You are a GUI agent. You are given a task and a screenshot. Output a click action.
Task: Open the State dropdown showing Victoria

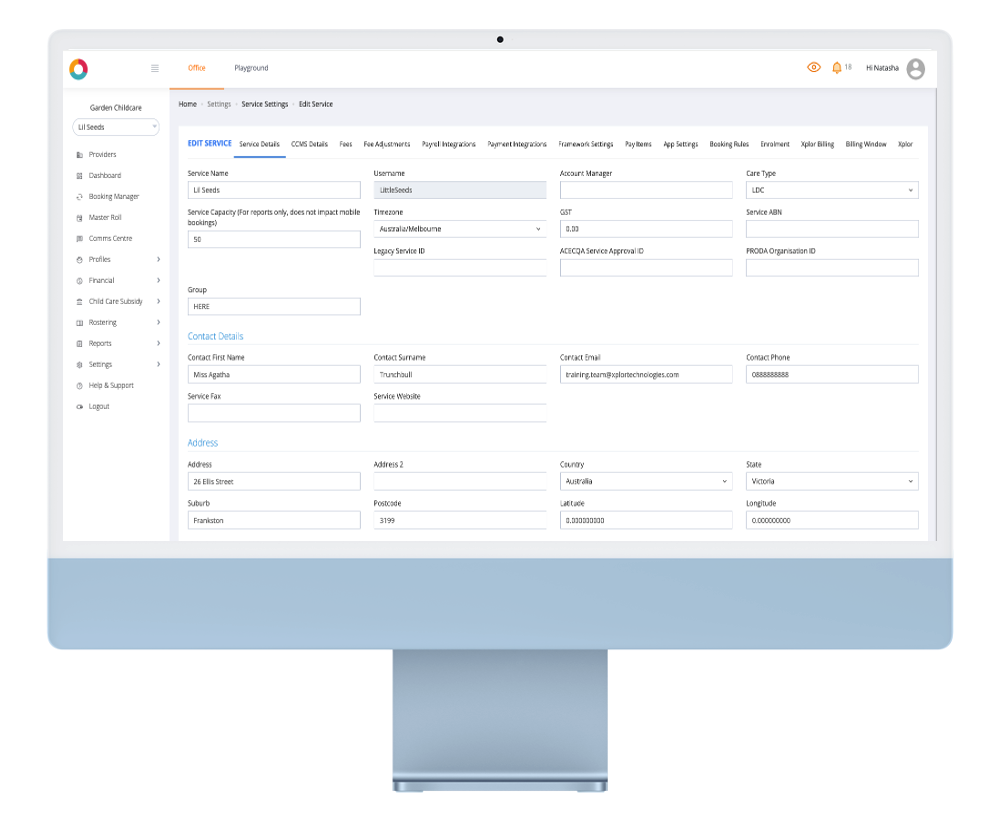click(x=832, y=481)
